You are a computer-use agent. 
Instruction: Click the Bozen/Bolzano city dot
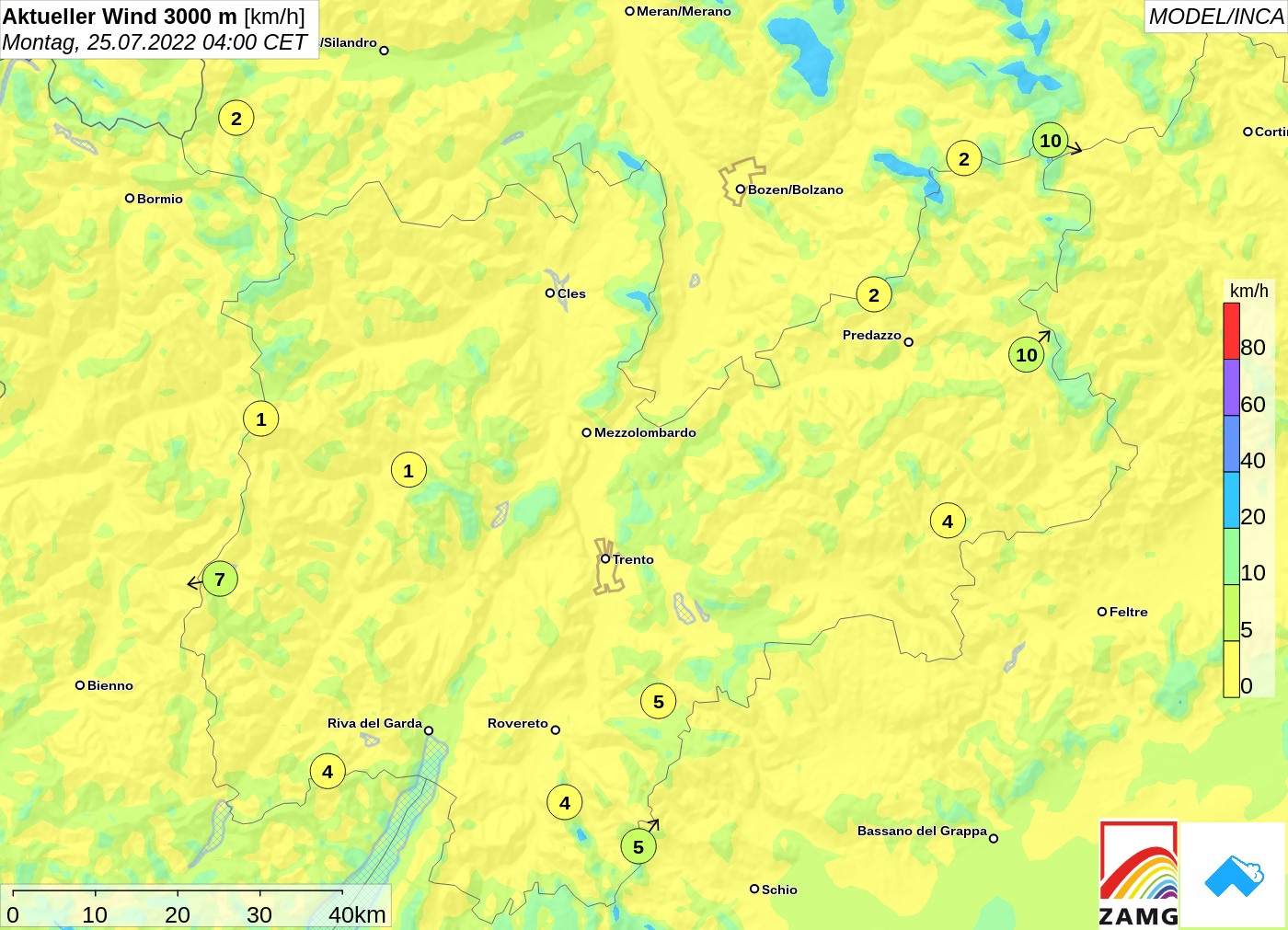(x=740, y=189)
